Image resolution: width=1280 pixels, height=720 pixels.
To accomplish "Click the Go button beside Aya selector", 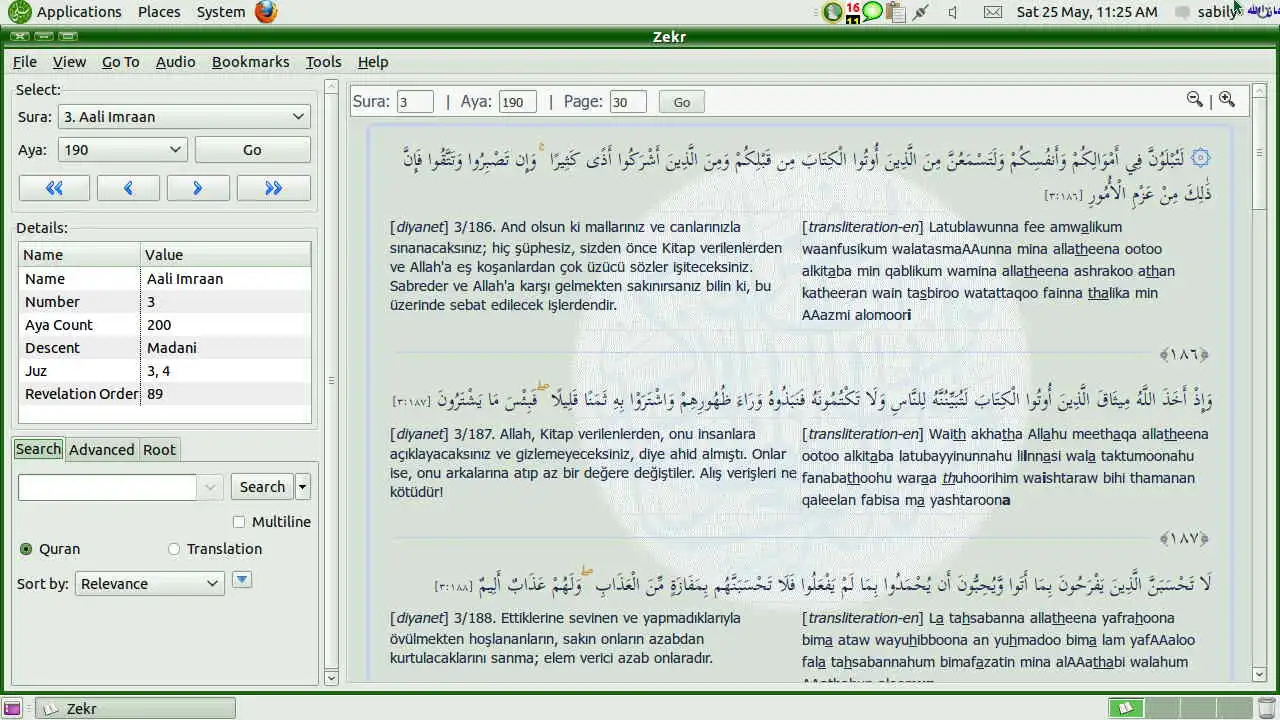I will pyautogui.click(x=252, y=150).
